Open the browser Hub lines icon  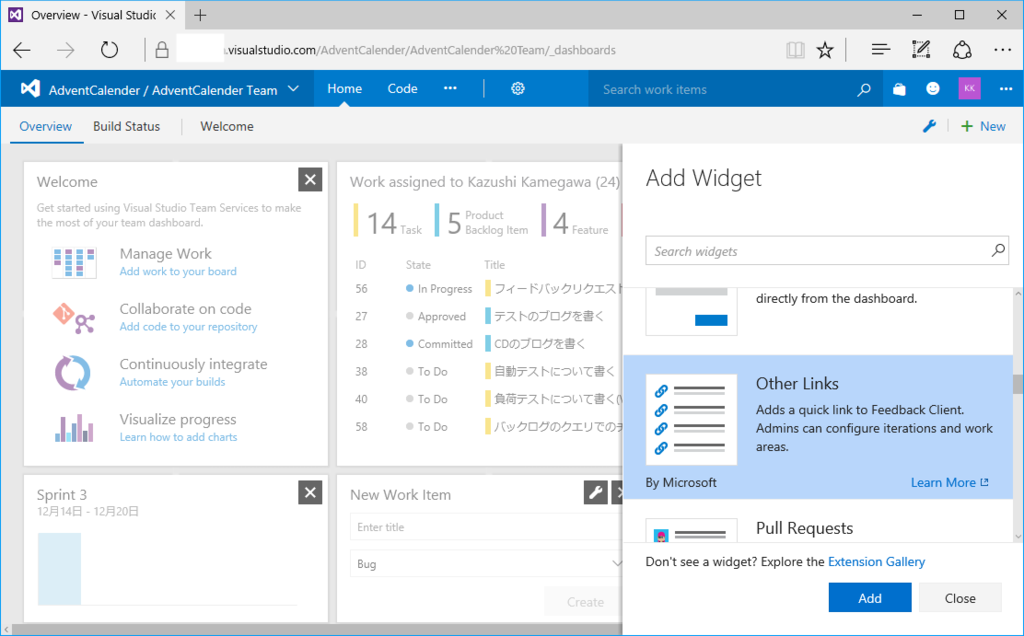coord(880,50)
